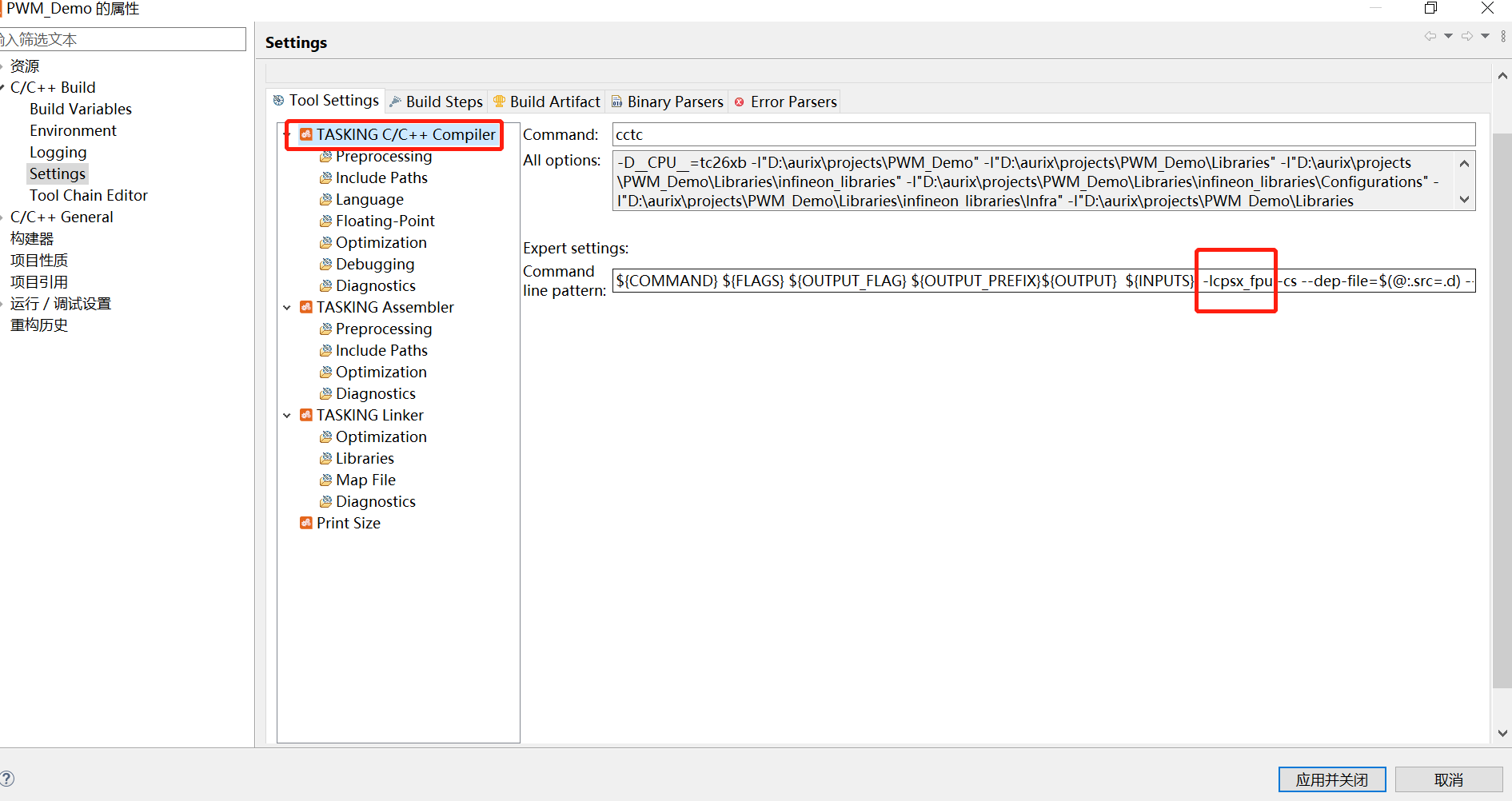Go back using the left arrow icon

pos(1430,36)
